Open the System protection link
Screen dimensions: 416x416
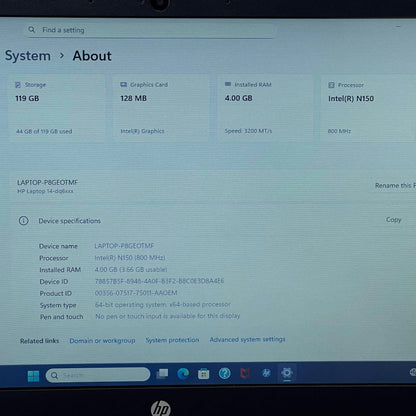coord(172,340)
